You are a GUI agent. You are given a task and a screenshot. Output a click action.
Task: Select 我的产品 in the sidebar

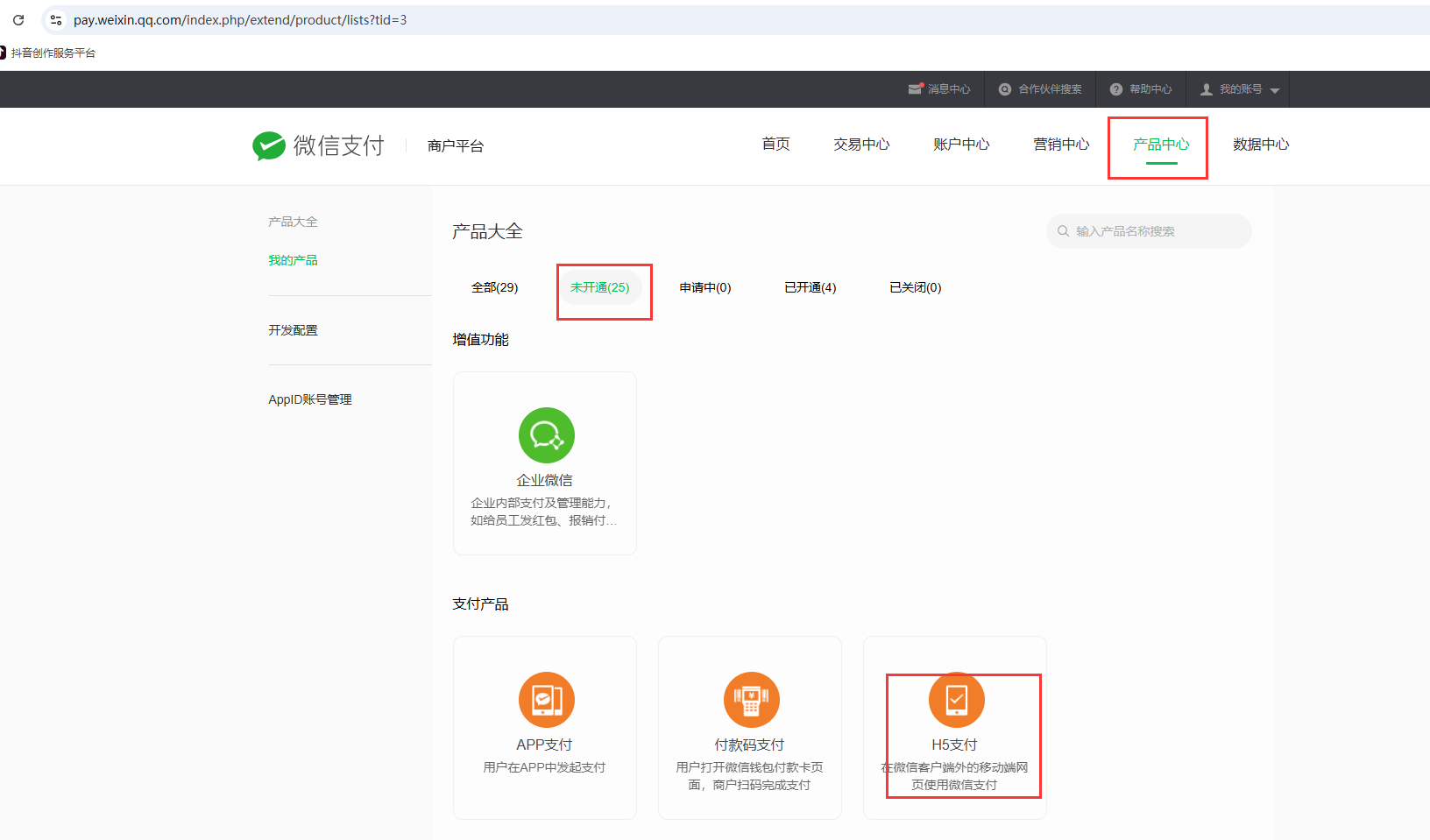click(293, 260)
